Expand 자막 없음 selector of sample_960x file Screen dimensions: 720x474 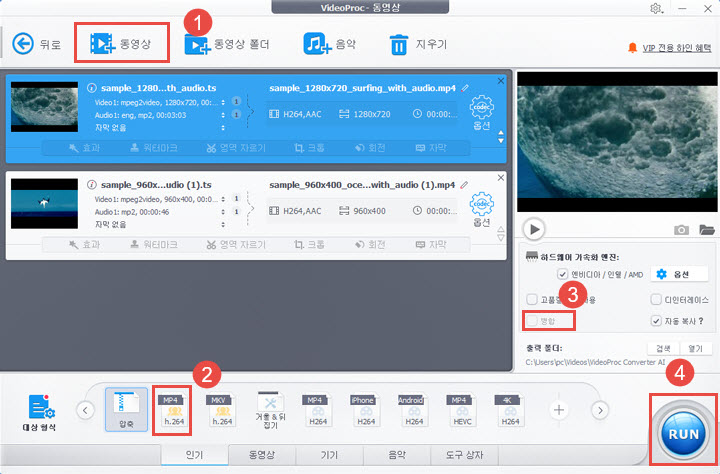click(x=223, y=225)
